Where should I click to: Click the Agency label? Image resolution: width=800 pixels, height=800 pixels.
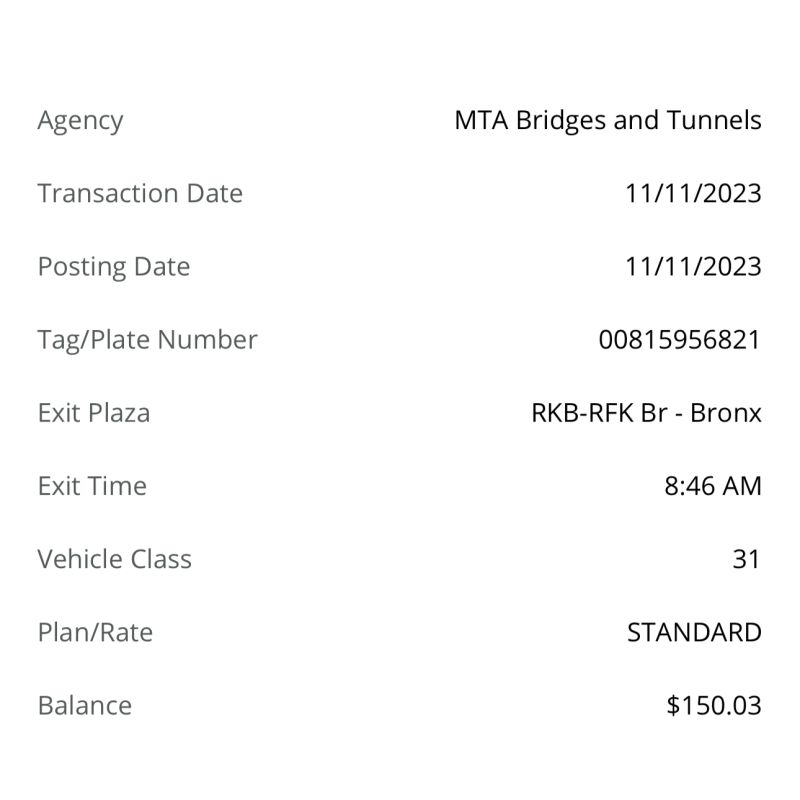(x=80, y=121)
